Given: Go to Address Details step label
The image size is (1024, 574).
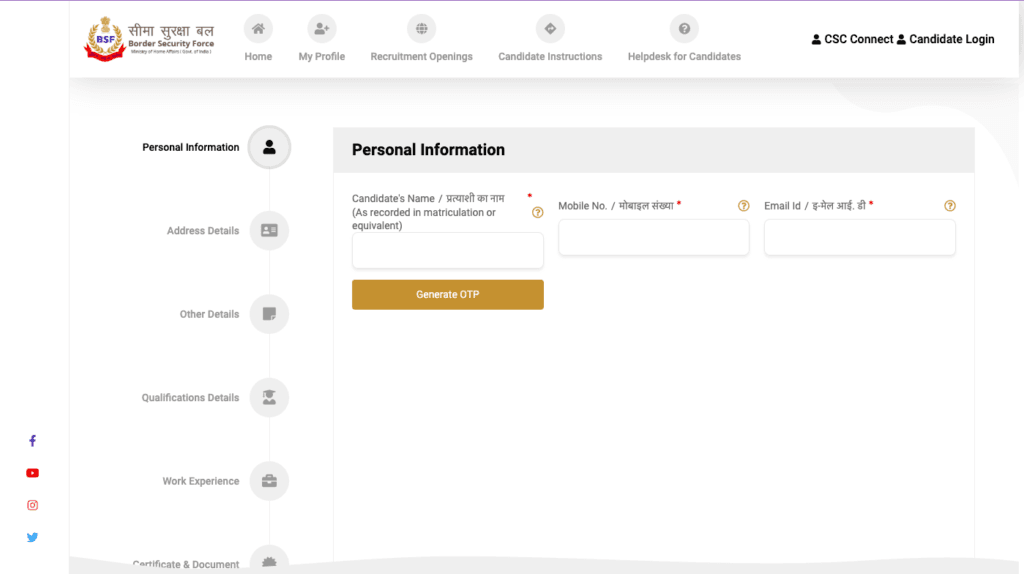Looking at the screenshot, I should pyautogui.click(x=203, y=231).
